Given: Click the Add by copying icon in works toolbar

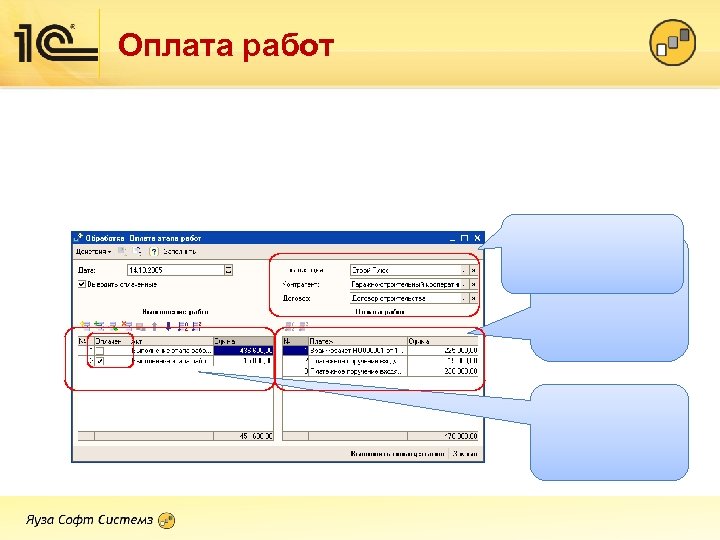Looking at the screenshot, I should point(99,326).
